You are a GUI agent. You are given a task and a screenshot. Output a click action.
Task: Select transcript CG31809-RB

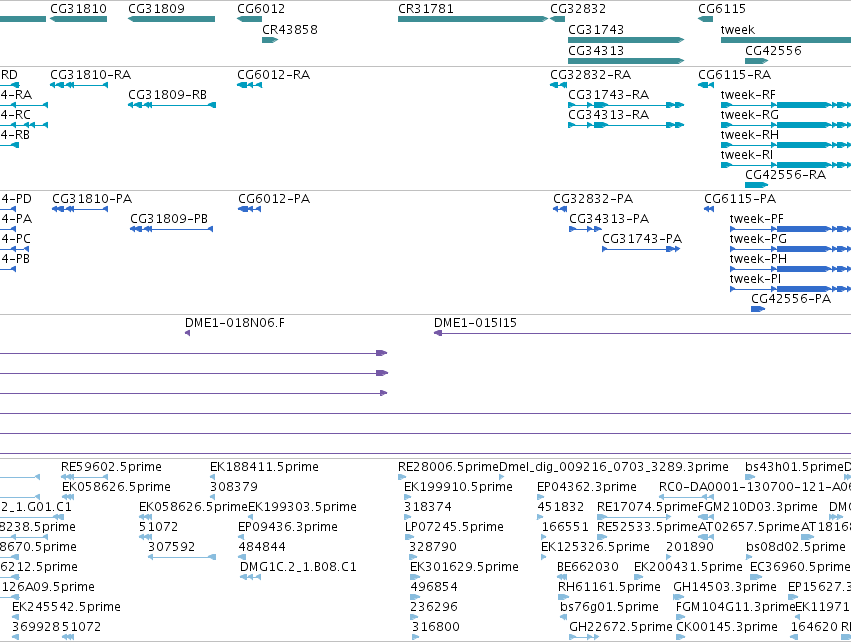167,94
